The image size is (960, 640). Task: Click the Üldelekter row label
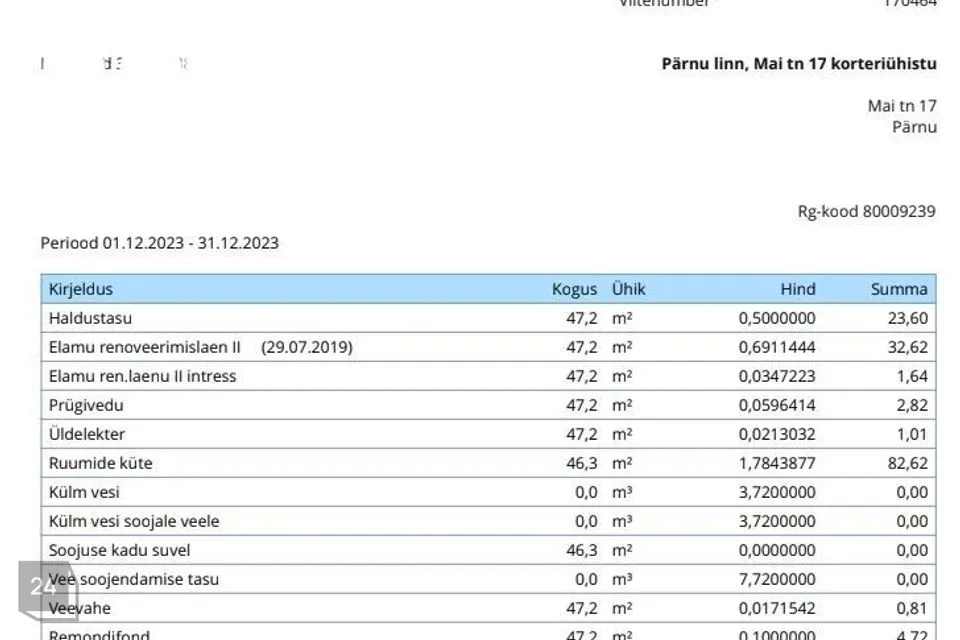pyautogui.click(x=87, y=434)
